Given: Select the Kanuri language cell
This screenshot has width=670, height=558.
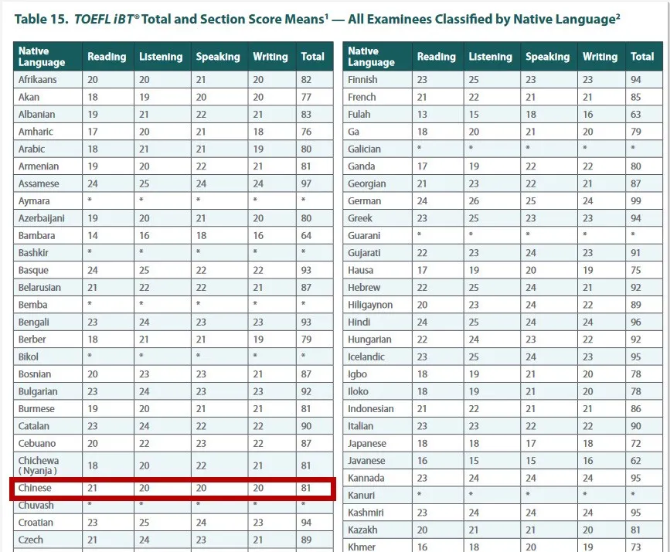Looking at the screenshot, I should (378, 496).
